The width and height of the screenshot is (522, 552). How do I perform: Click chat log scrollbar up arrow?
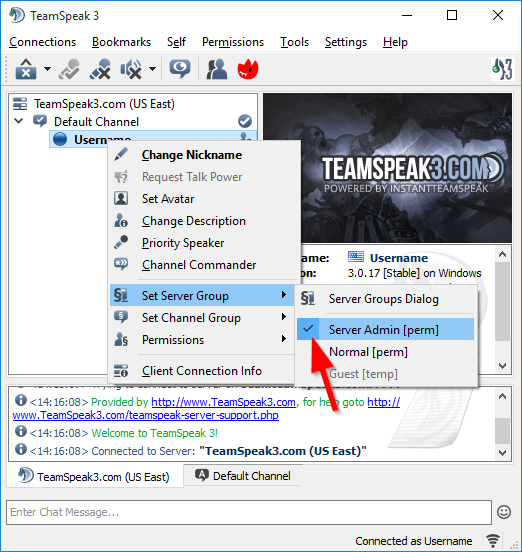point(502,396)
